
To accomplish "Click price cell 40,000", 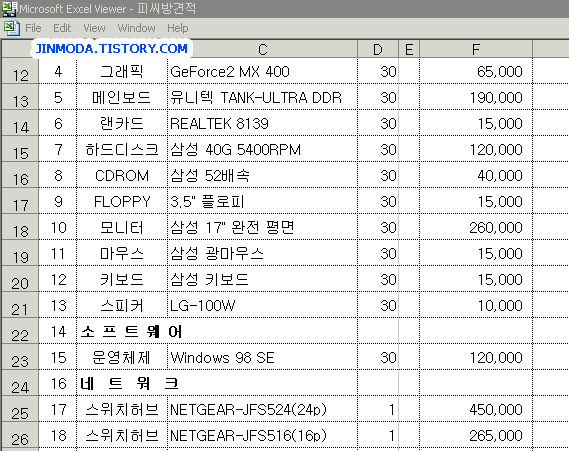I will coord(476,175).
